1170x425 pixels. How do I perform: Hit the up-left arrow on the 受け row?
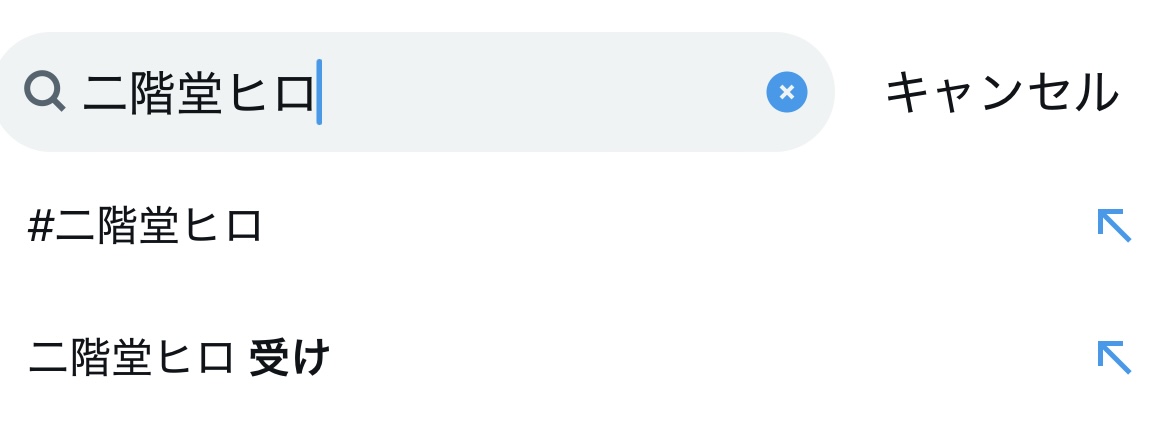[x=1113, y=357]
